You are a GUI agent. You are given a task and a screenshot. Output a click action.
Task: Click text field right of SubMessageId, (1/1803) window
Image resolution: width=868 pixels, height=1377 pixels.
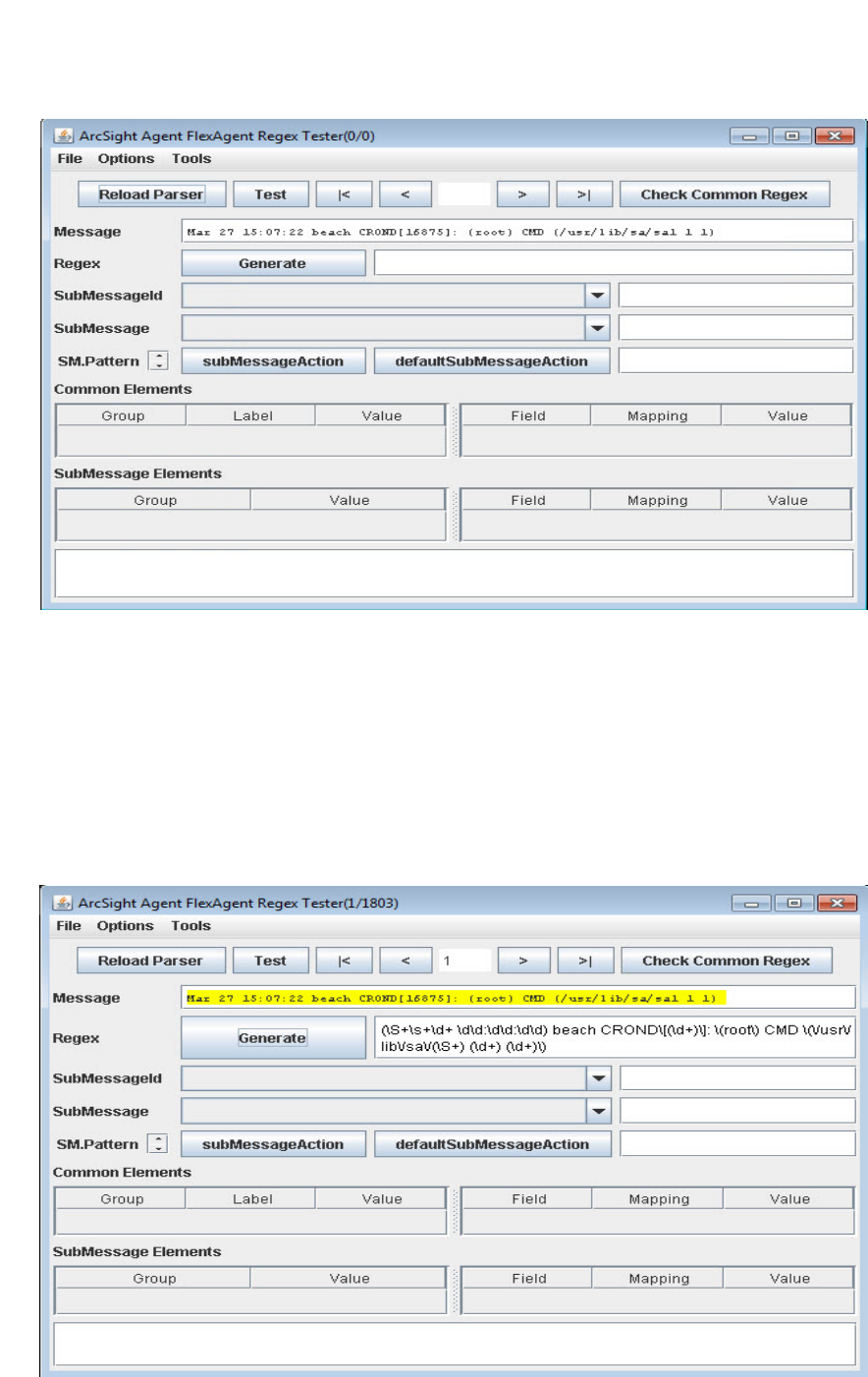tap(737, 1078)
